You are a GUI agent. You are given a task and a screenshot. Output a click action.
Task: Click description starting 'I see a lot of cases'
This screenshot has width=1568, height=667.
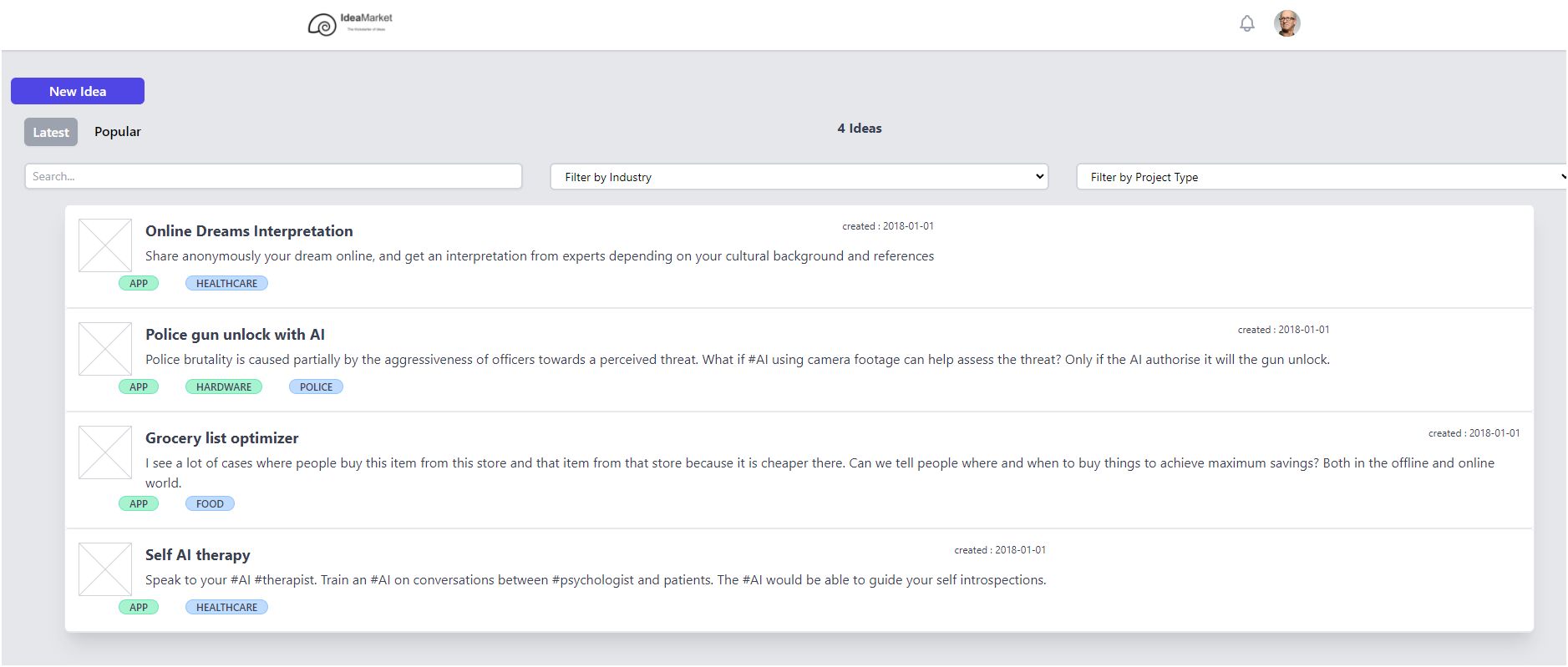[x=820, y=472]
